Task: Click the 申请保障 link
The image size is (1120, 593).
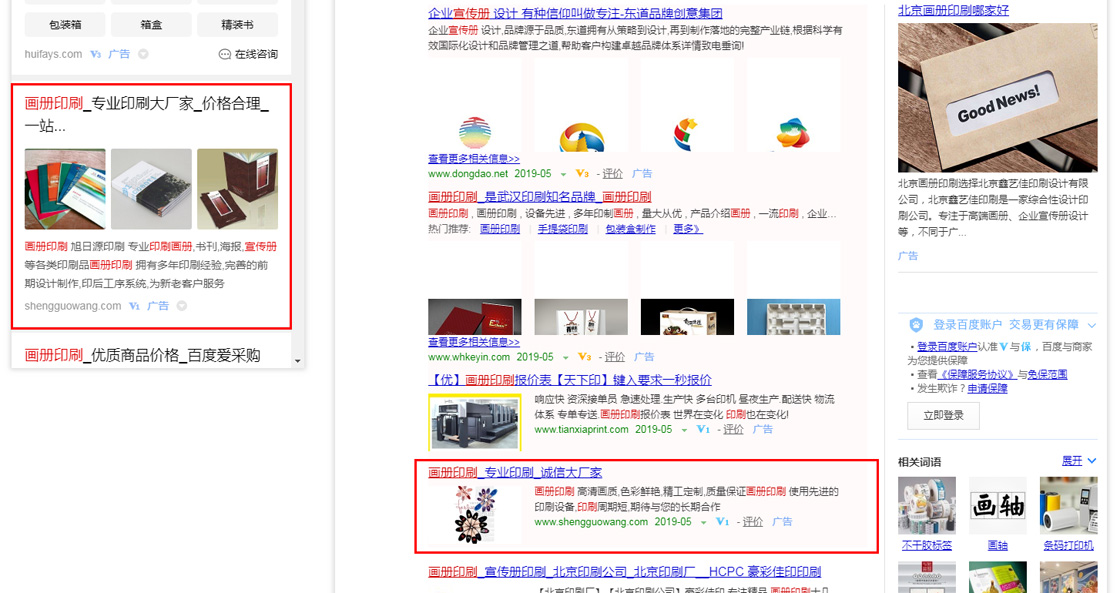Action: point(987,388)
